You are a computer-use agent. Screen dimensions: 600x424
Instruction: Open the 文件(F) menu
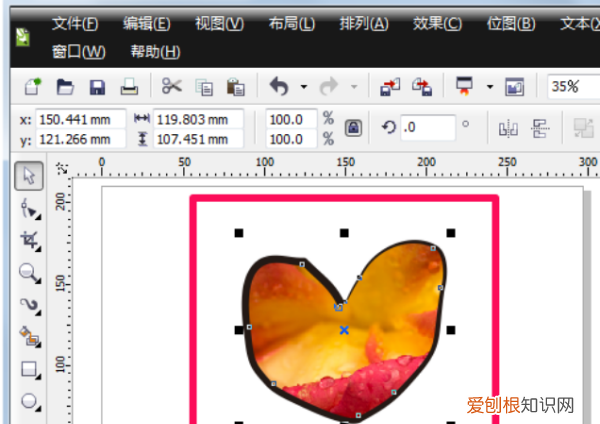click(x=75, y=23)
